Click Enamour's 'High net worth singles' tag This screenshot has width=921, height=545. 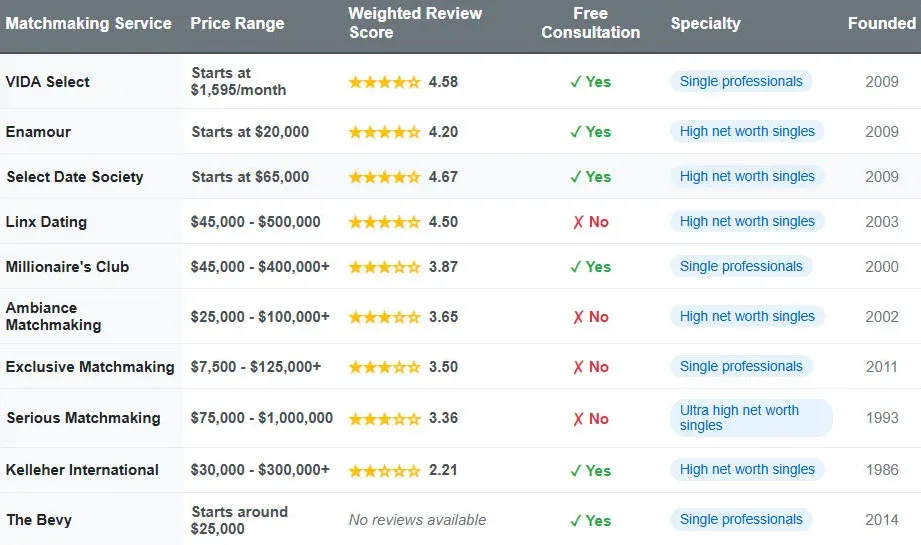pyautogui.click(x=747, y=132)
